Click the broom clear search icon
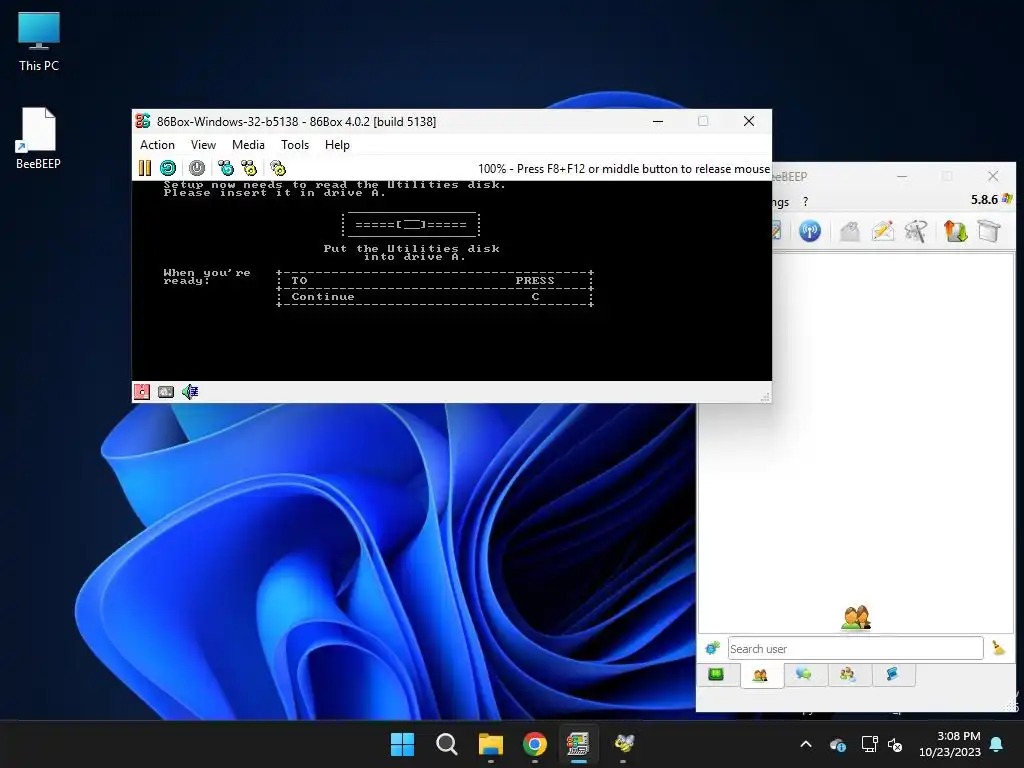The image size is (1024, 768). [x=999, y=648]
